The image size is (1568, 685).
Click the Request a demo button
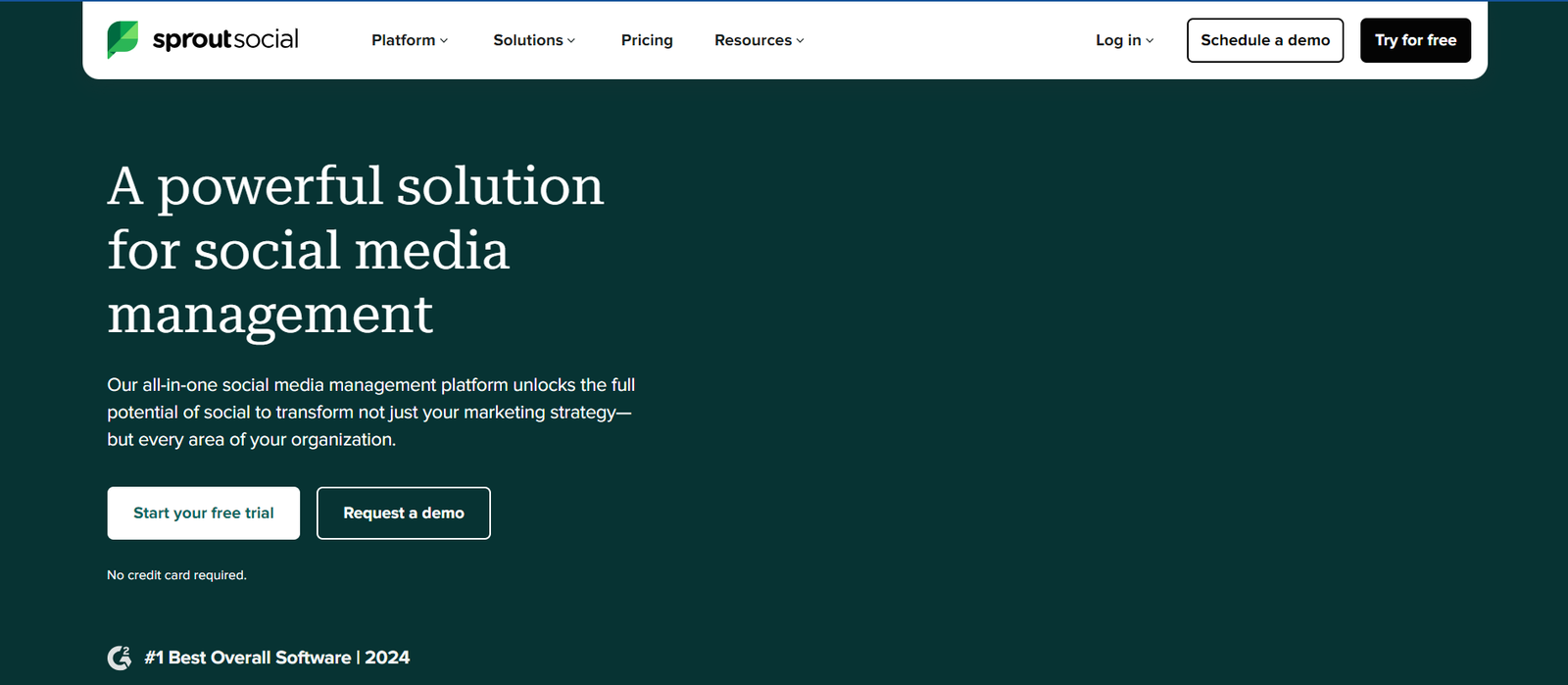pyautogui.click(x=404, y=513)
